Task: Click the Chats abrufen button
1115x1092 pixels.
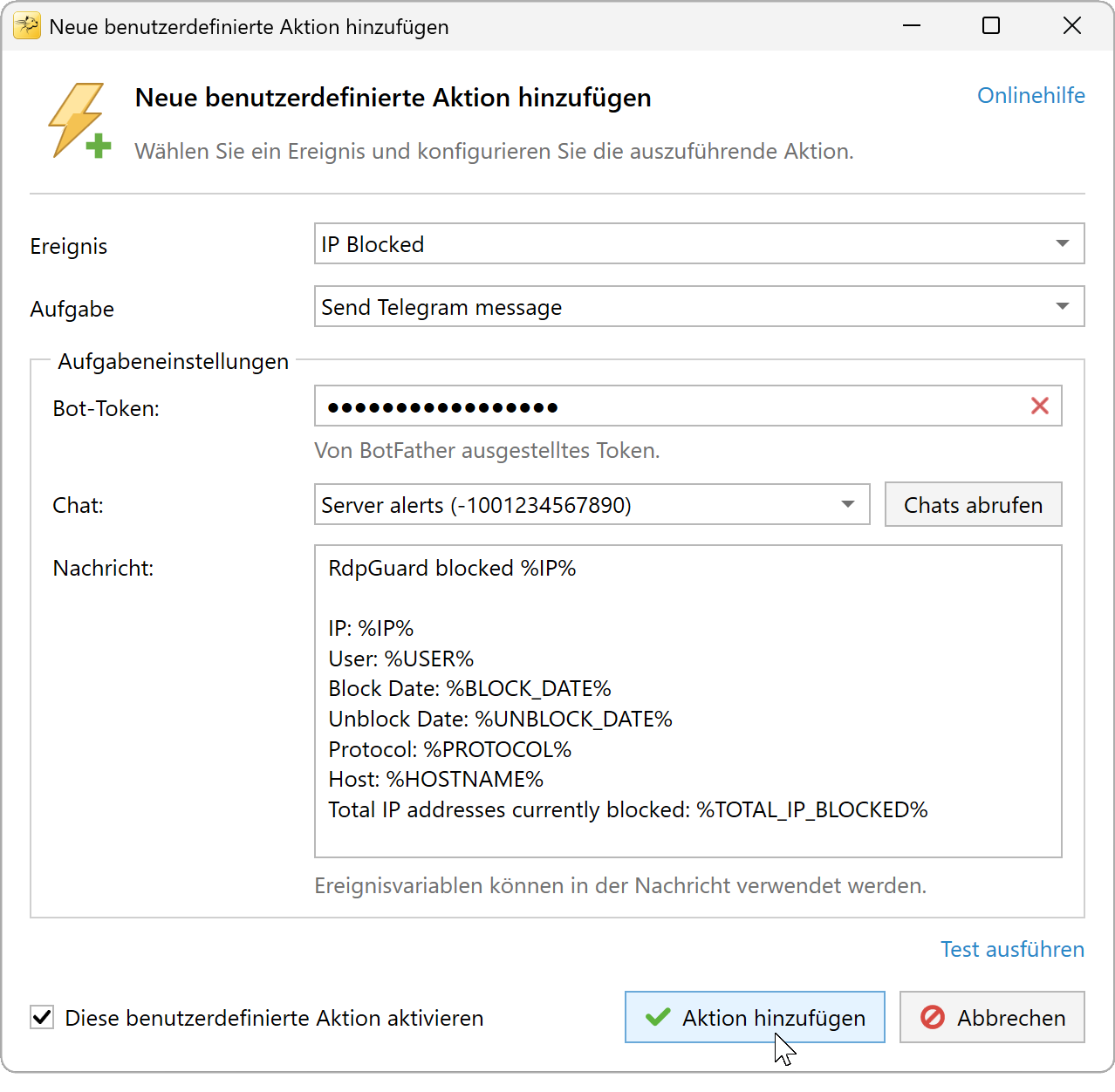Action: click(x=973, y=504)
